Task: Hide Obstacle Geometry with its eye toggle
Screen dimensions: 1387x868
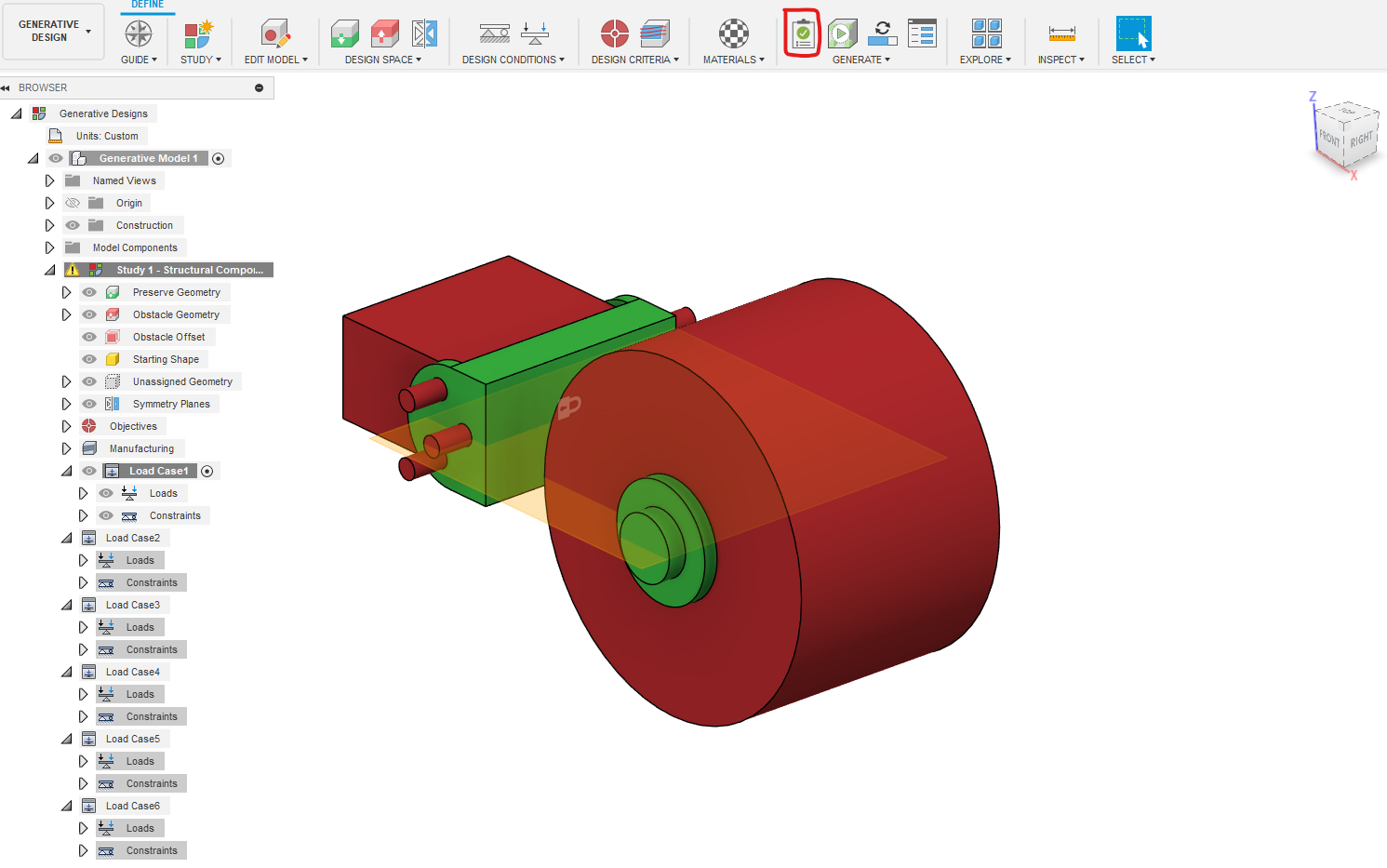Action: click(88, 314)
